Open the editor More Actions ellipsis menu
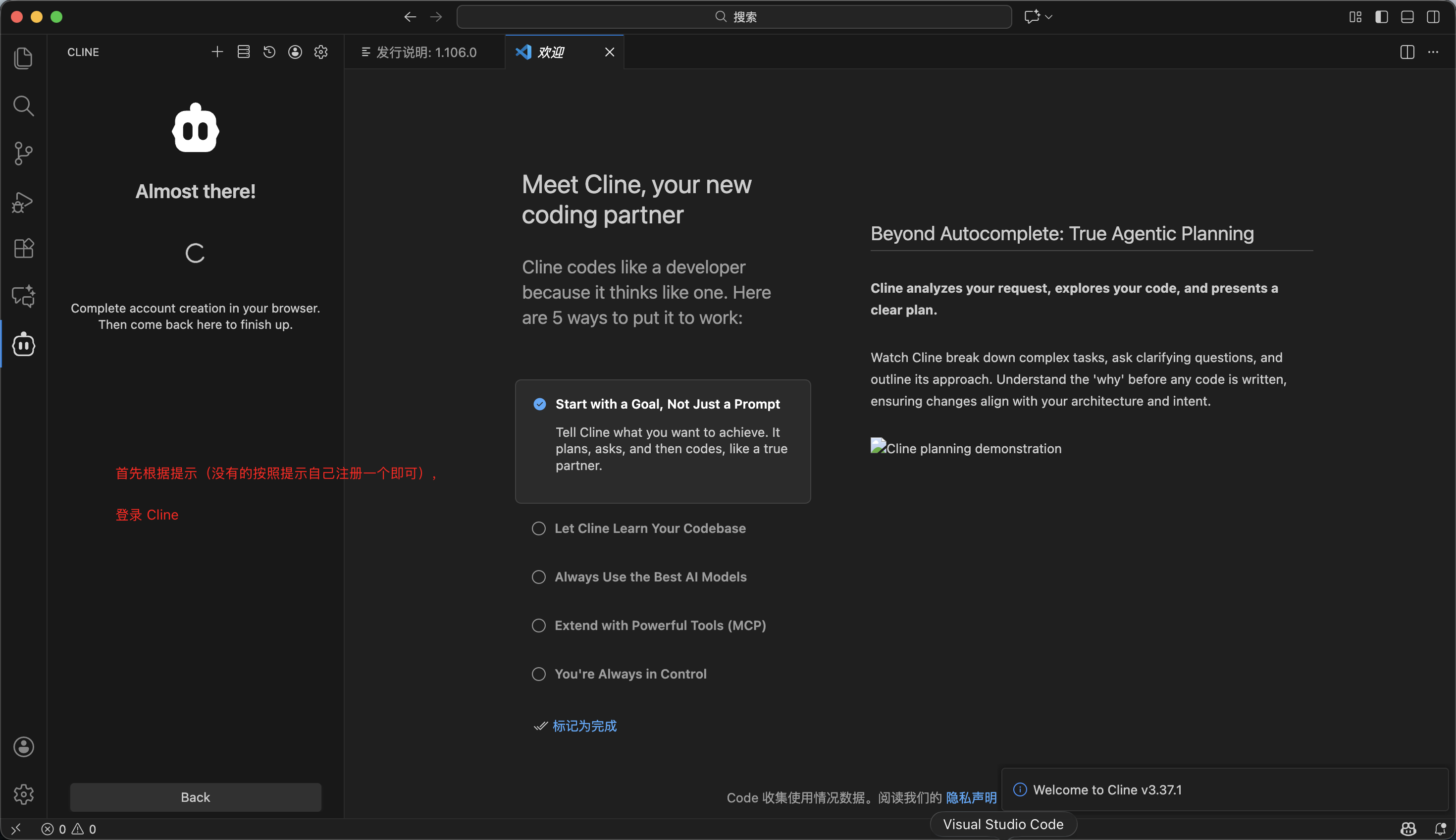This screenshot has width=1456, height=840. point(1433,52)
